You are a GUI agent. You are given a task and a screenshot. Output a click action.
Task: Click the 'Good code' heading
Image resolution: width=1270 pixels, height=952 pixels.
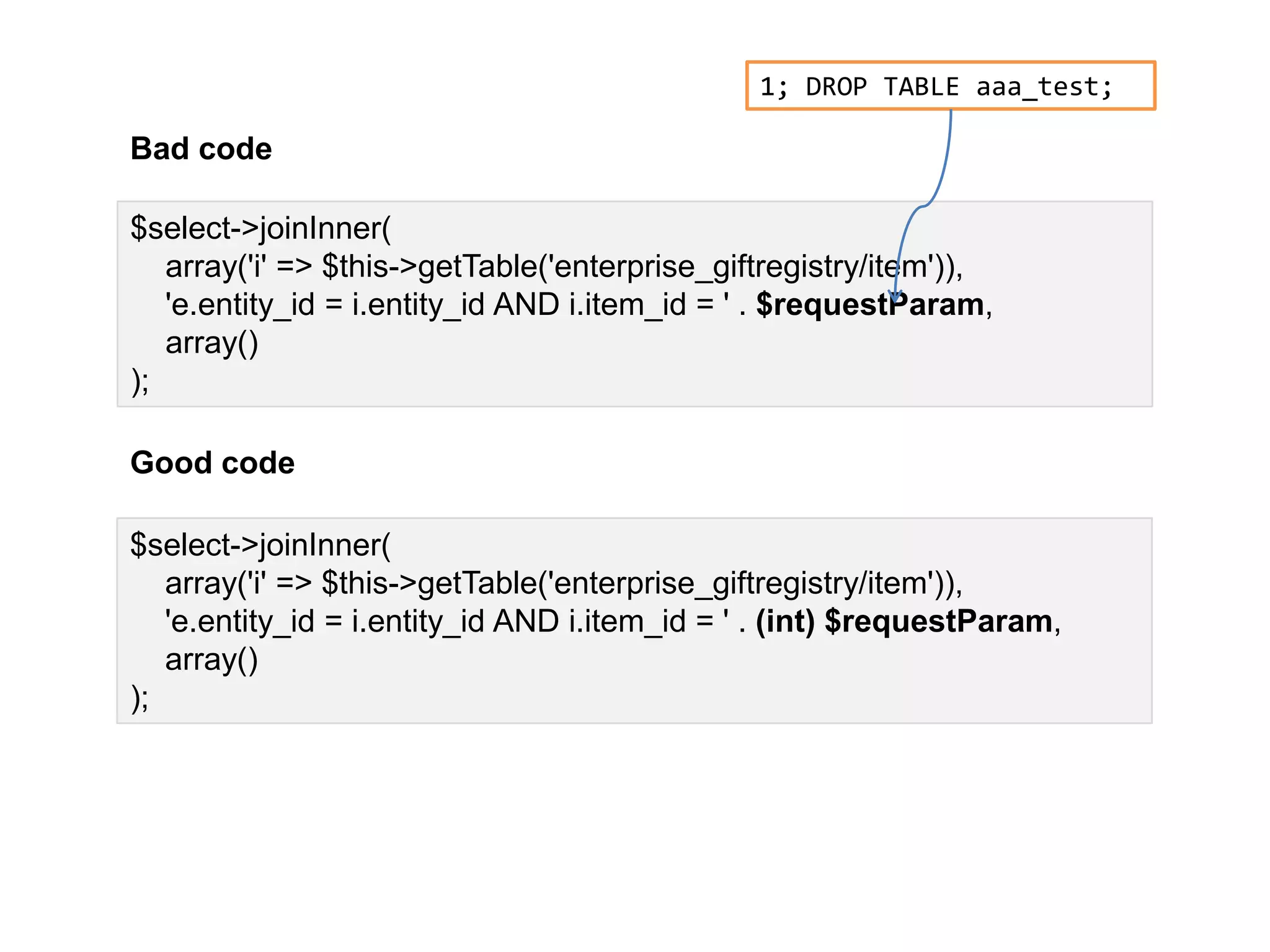pos(213,463)
